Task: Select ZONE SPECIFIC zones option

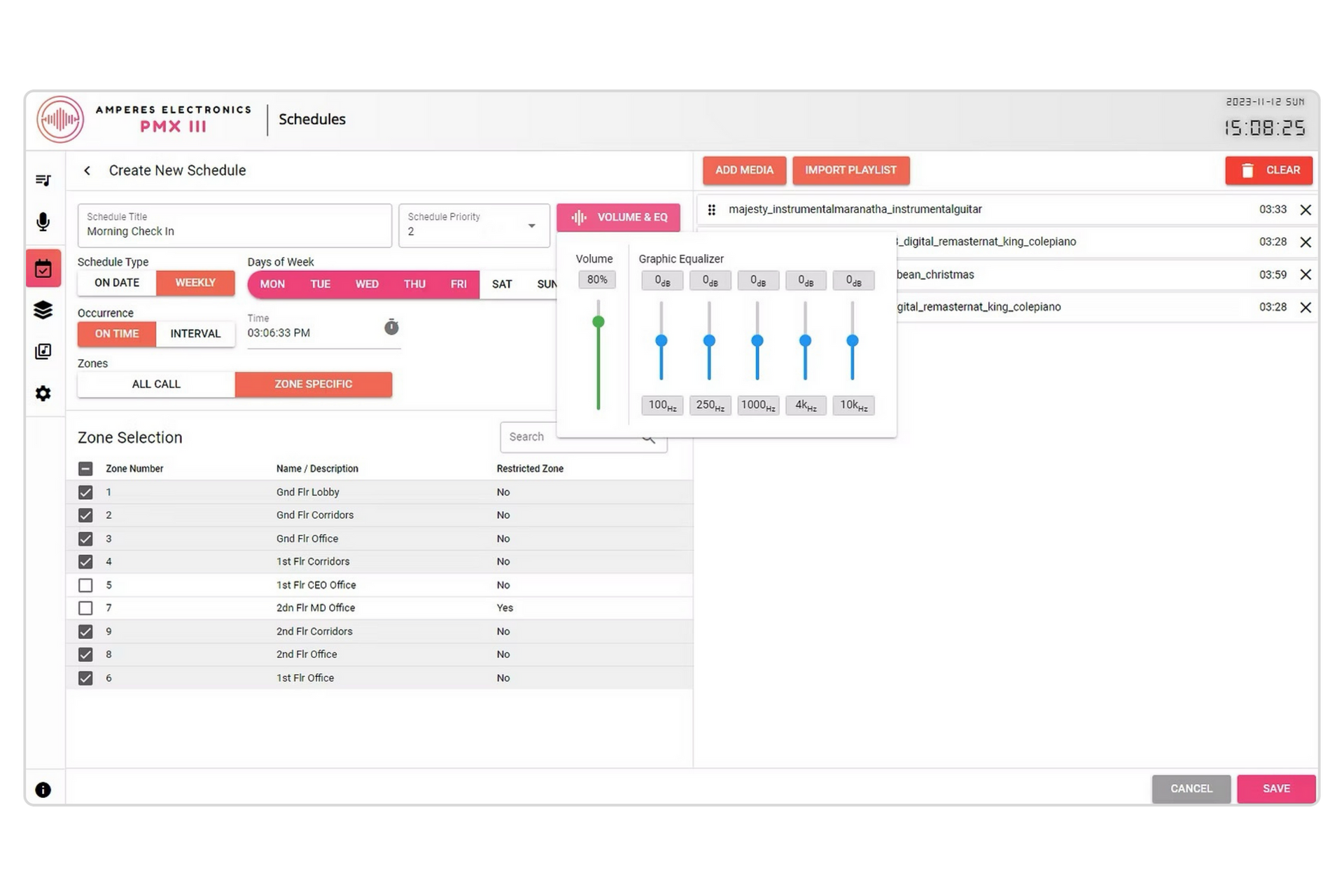Action: point(314,384)
